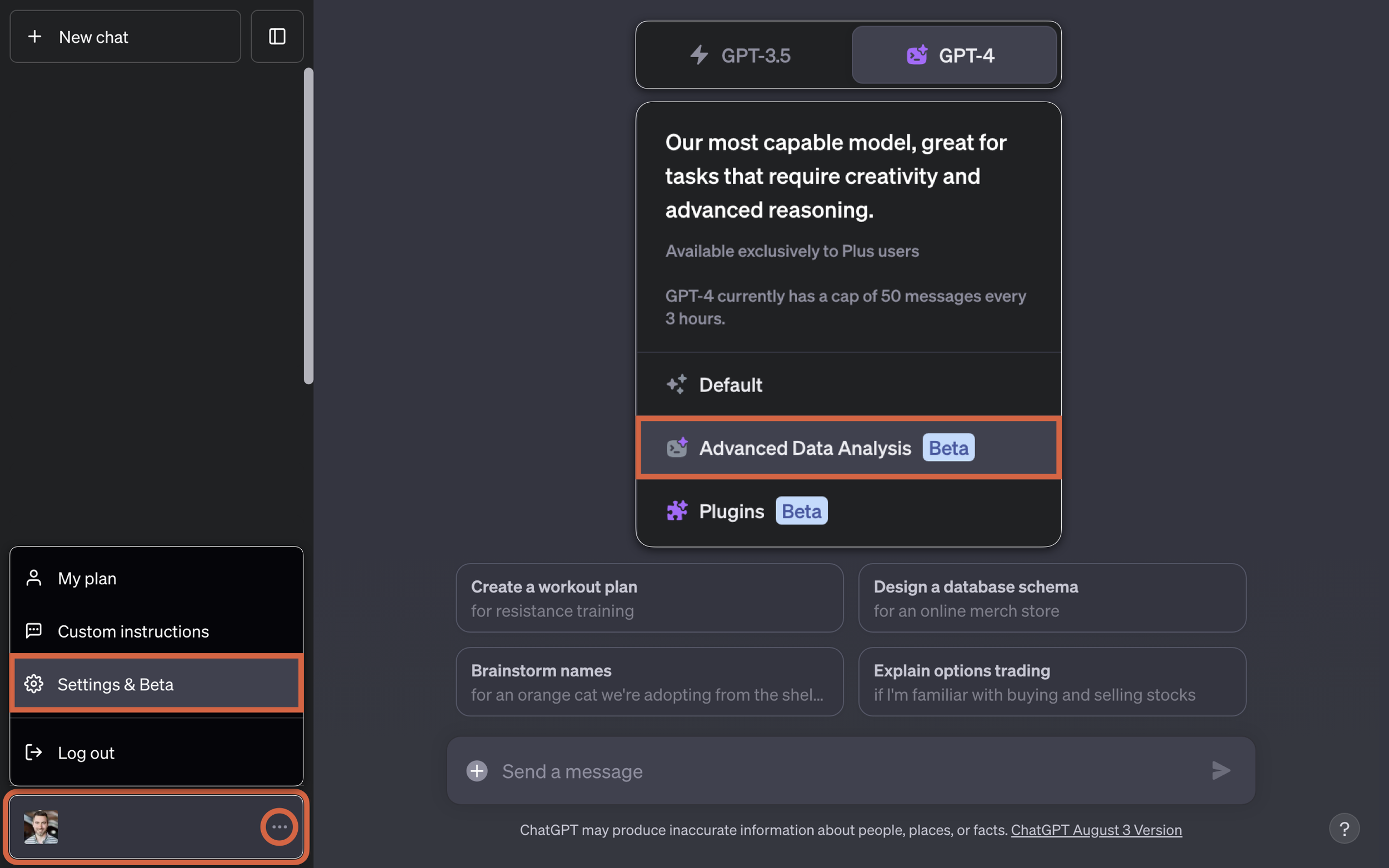
Task: Click the Settings gear icon
Action: pos(34,684)
